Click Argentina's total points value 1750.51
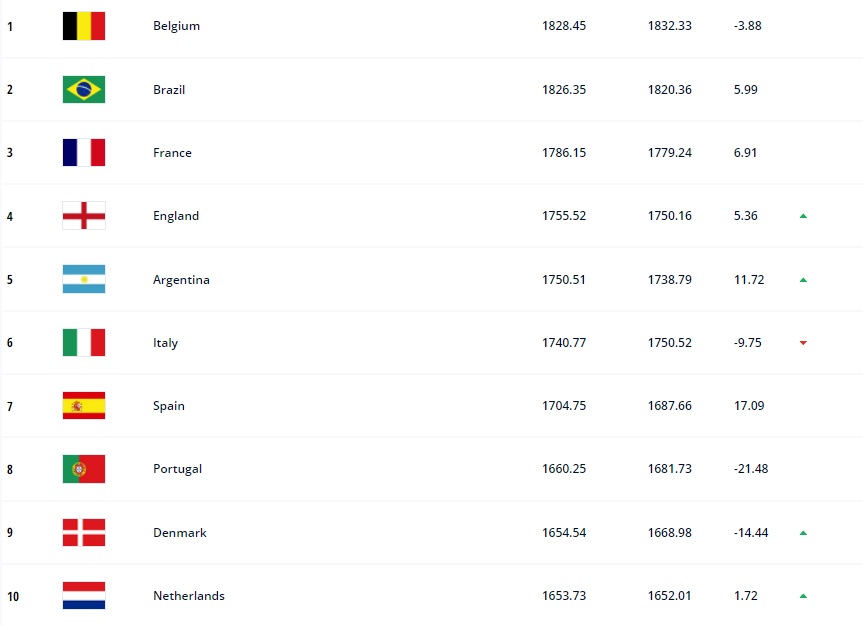 [564, 280]
